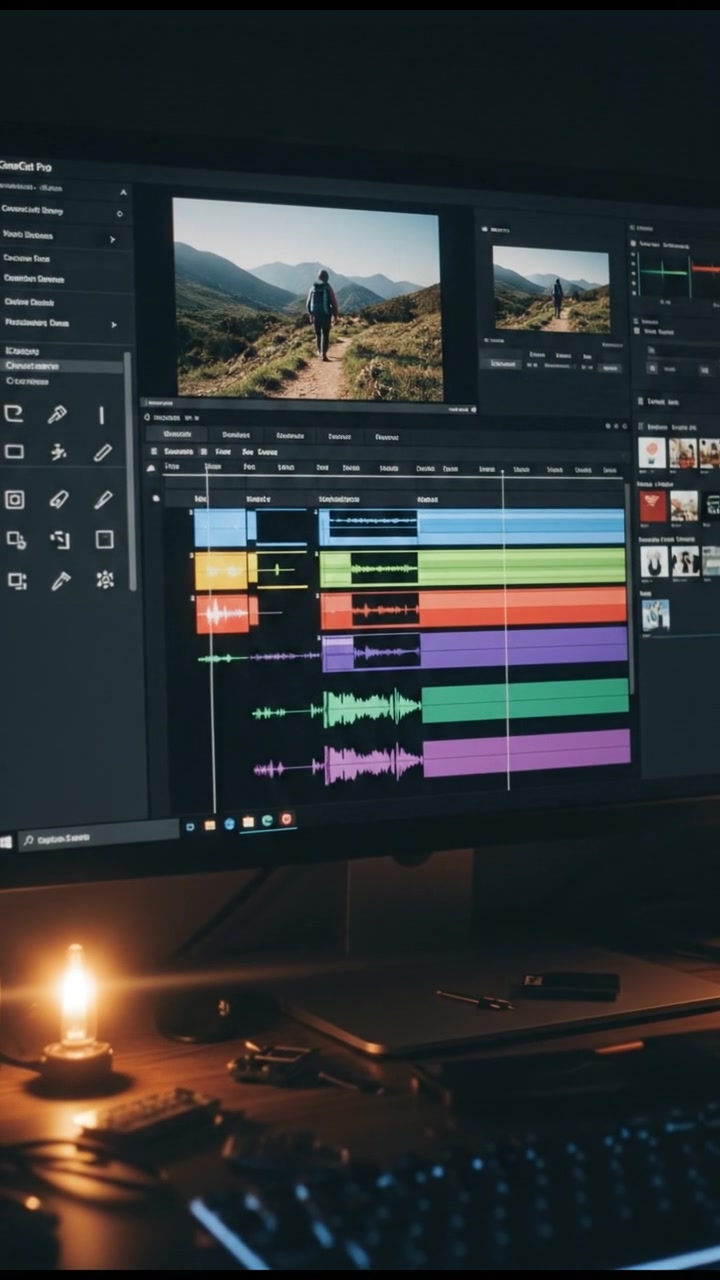720x1280 pixels.
Task: Select the wide rectangle tool beside the running figure
Action: [x=14, y=452]
